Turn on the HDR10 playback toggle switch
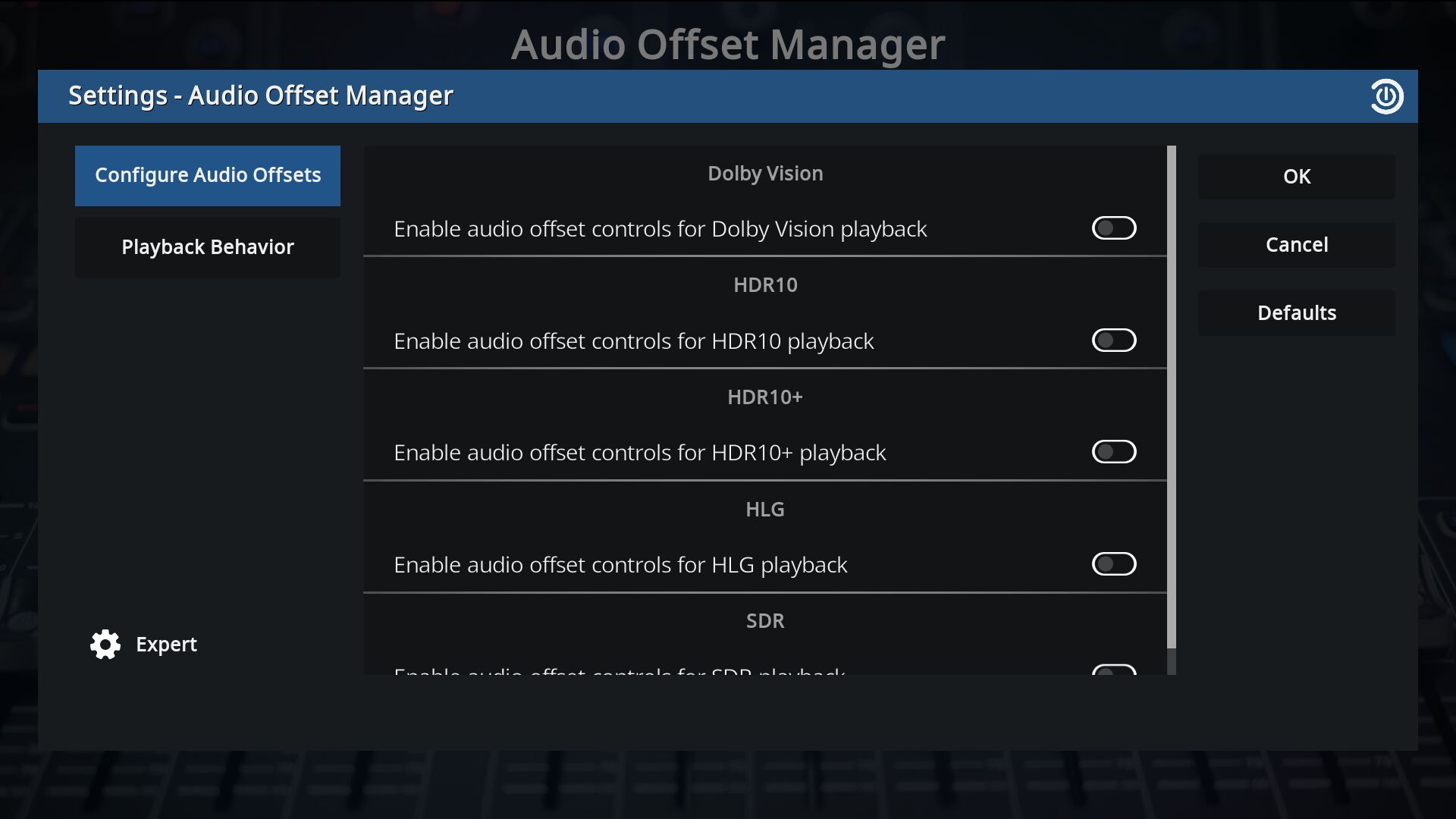1456x819 pixels. click(x=1113, y=340)
